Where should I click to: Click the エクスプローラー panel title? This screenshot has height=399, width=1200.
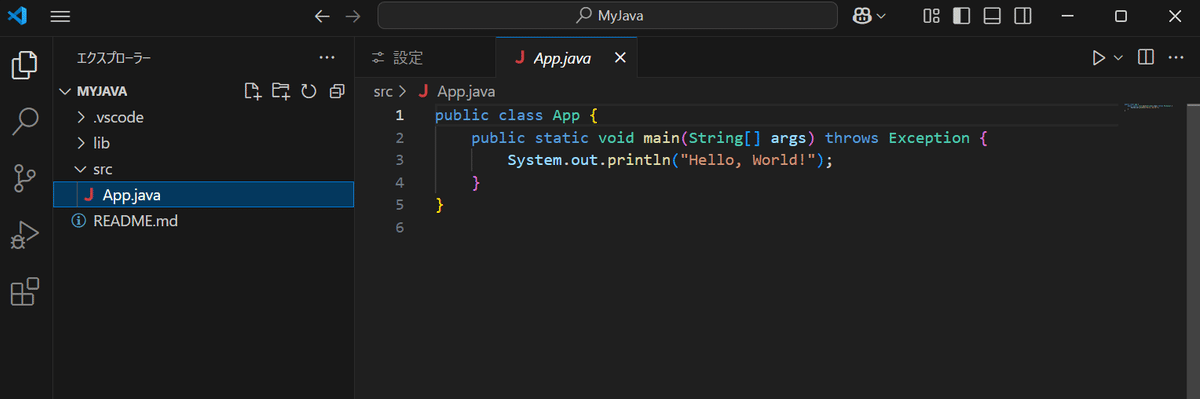(x=115, y=58)
